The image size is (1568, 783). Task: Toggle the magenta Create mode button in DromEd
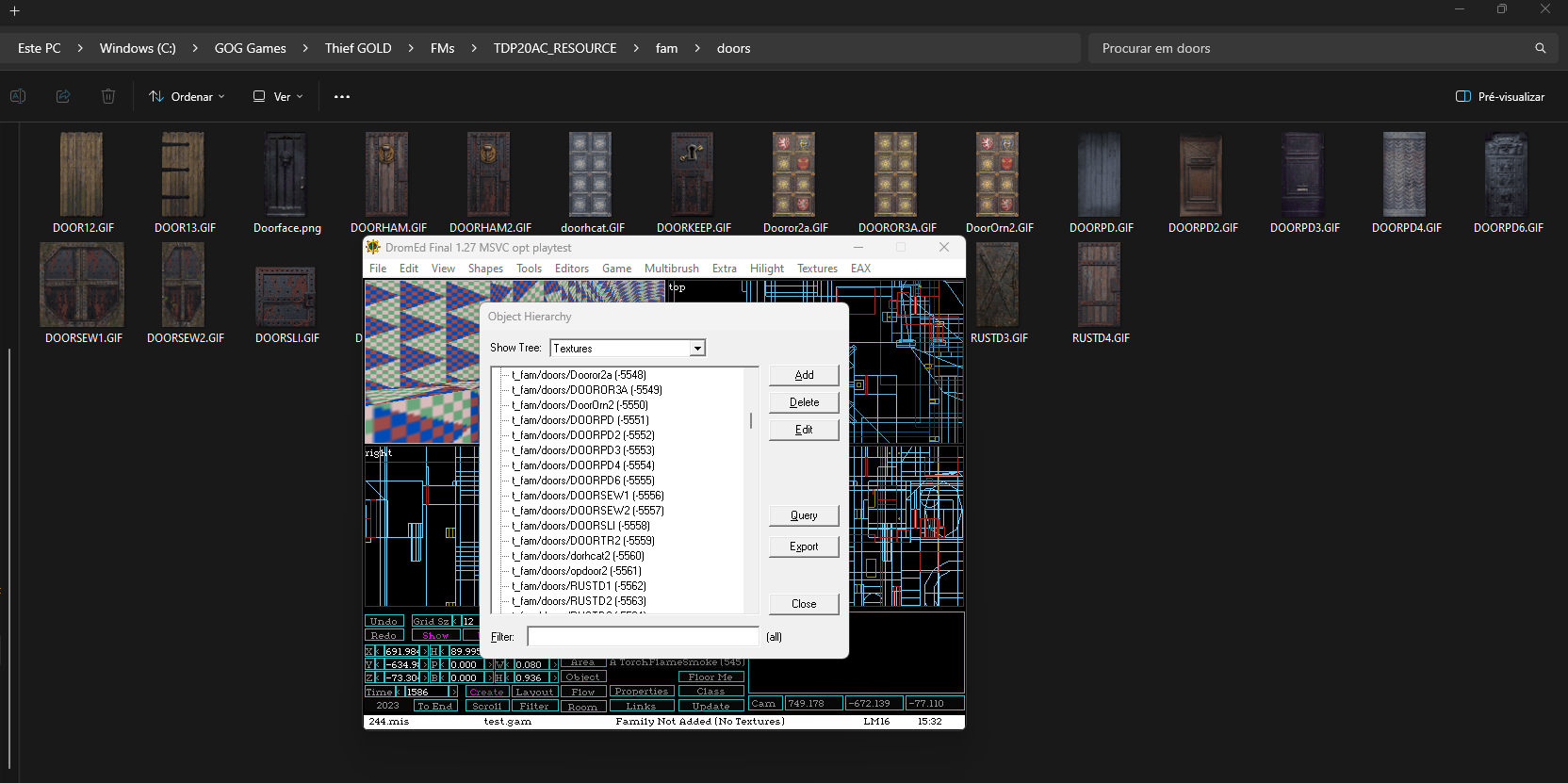tap(487, 692)
